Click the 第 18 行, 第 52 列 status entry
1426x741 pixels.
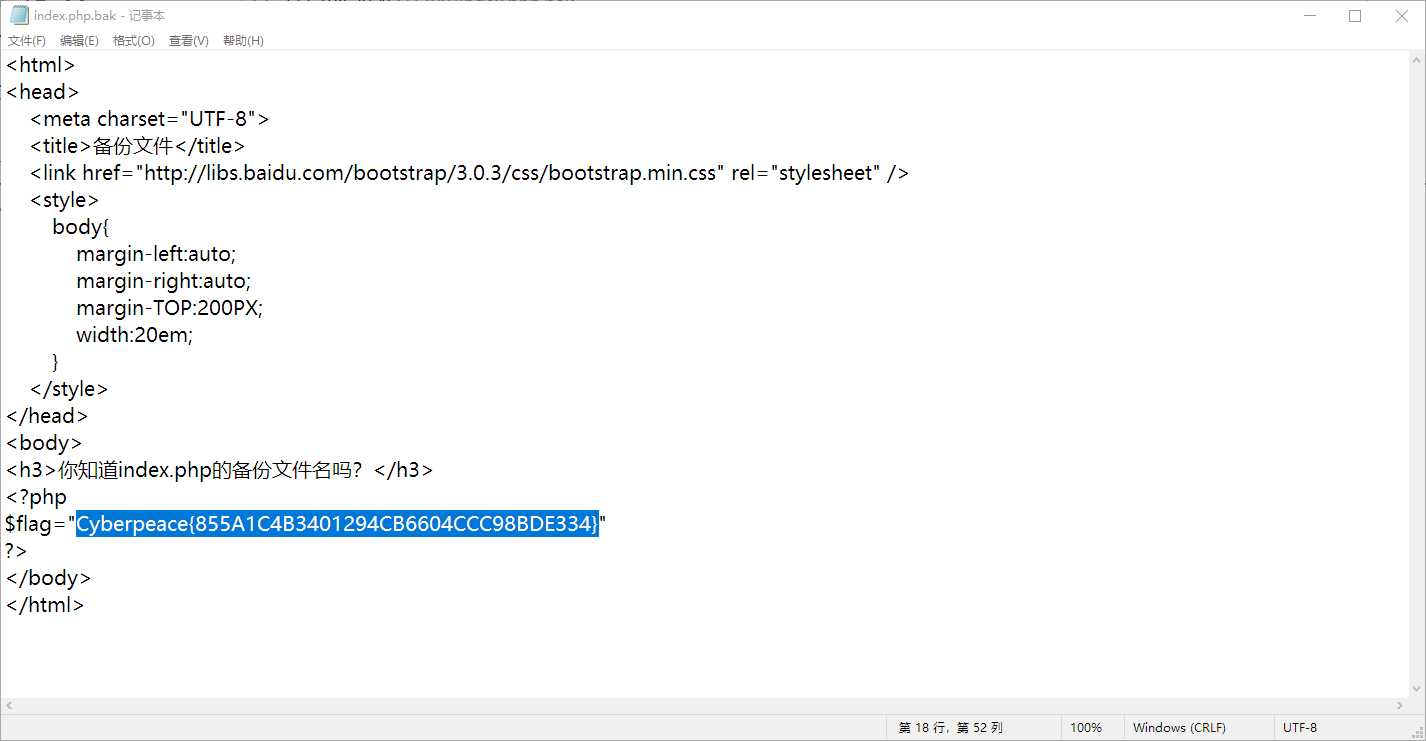click(x=950, y=728)
